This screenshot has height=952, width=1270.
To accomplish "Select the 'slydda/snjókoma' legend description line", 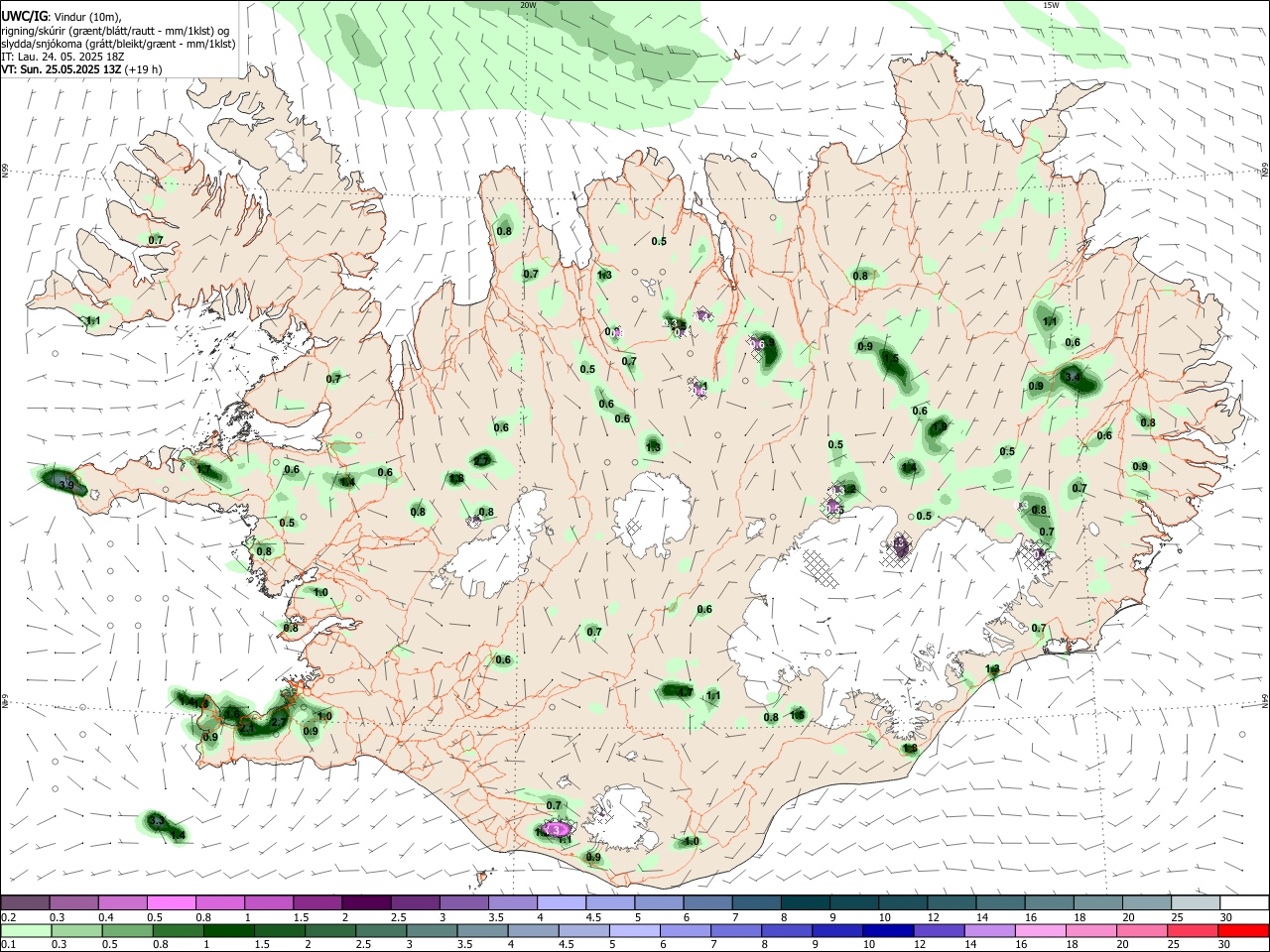I will point(118,44).
